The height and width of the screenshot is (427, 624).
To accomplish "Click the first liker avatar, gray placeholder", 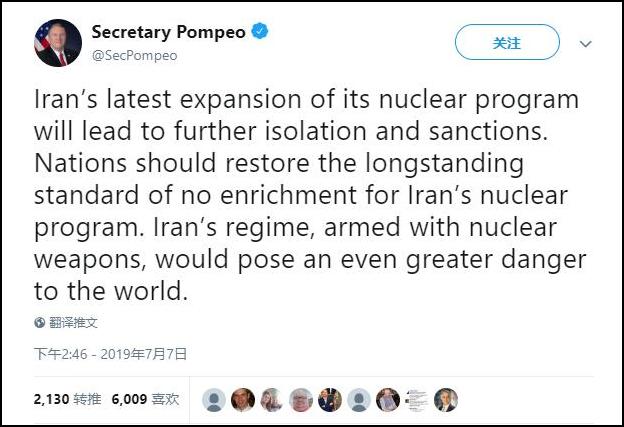I will pyautogui.click(x=214, y=400).
